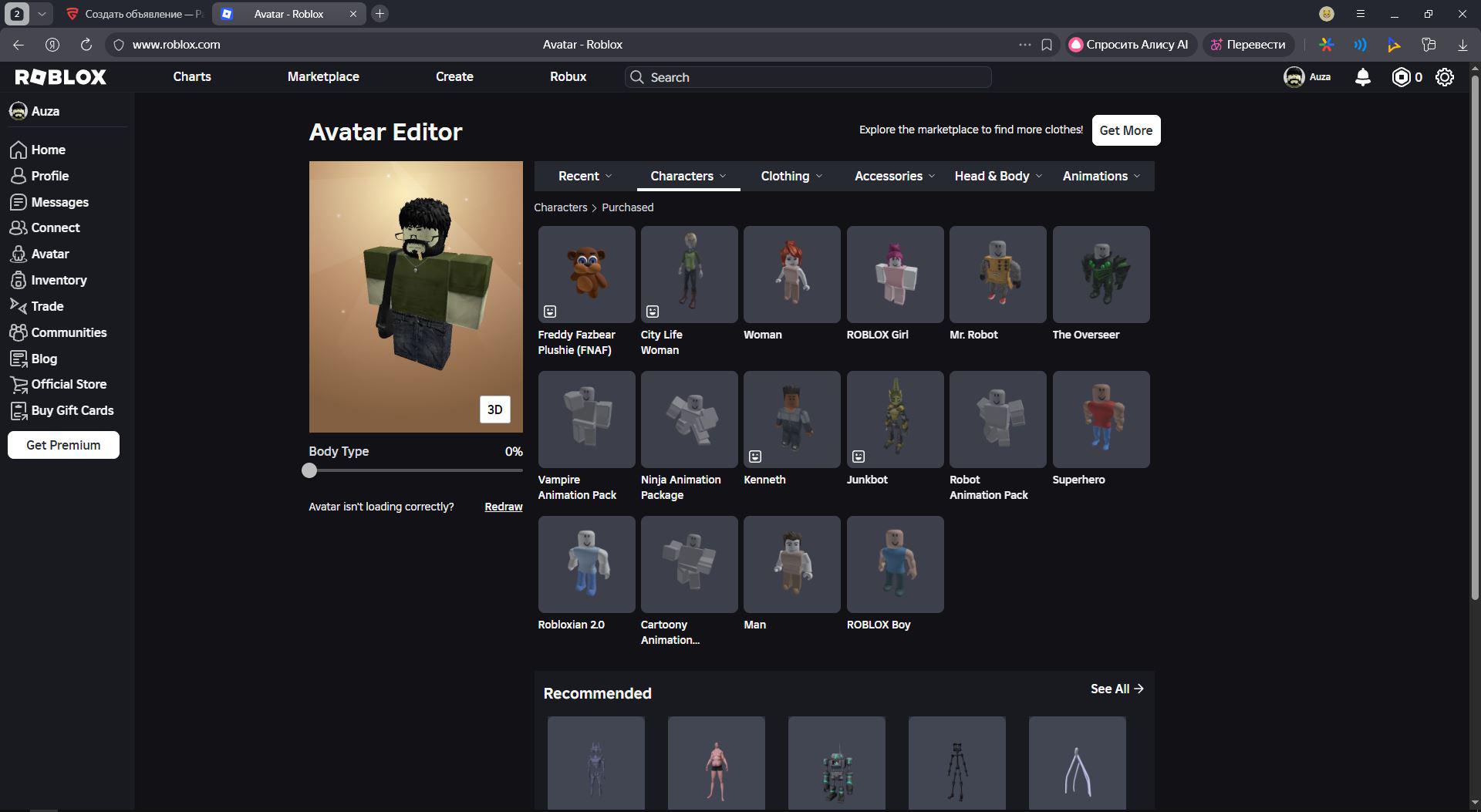The image size is (1481, 812).
Task: Open the Communities sidebar icon
Action: point(19,332)
